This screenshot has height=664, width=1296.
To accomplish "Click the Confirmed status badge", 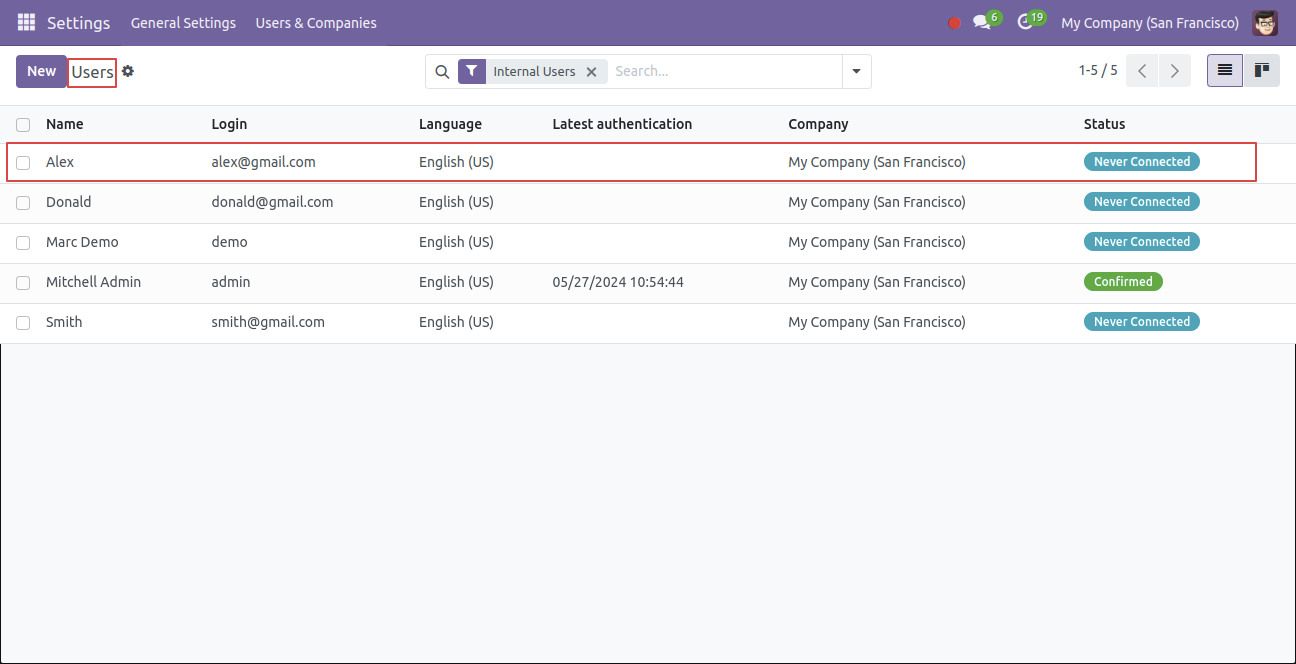I will (1123, 282).
